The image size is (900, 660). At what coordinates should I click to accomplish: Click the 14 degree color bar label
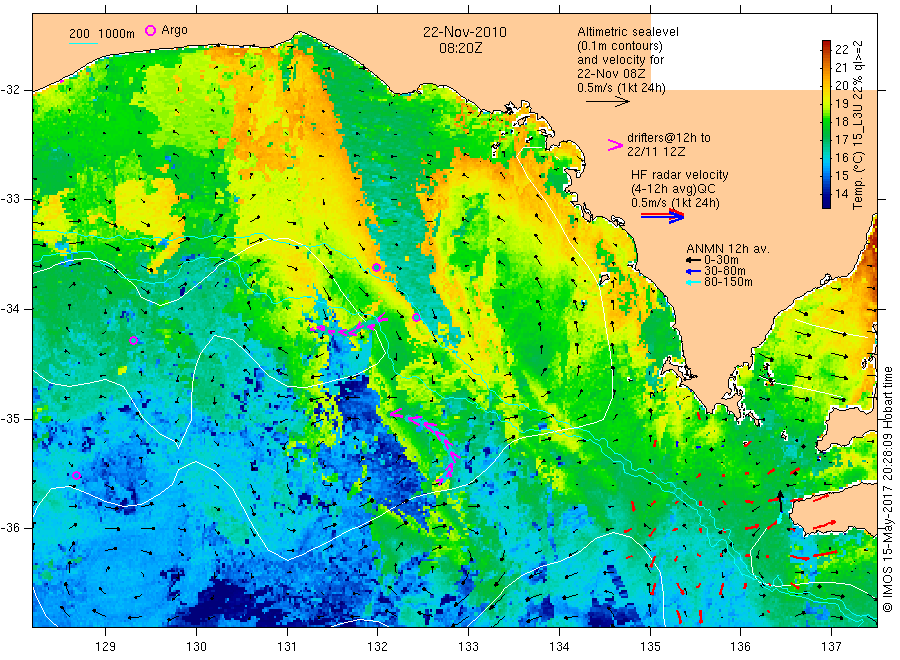(841, 193)
